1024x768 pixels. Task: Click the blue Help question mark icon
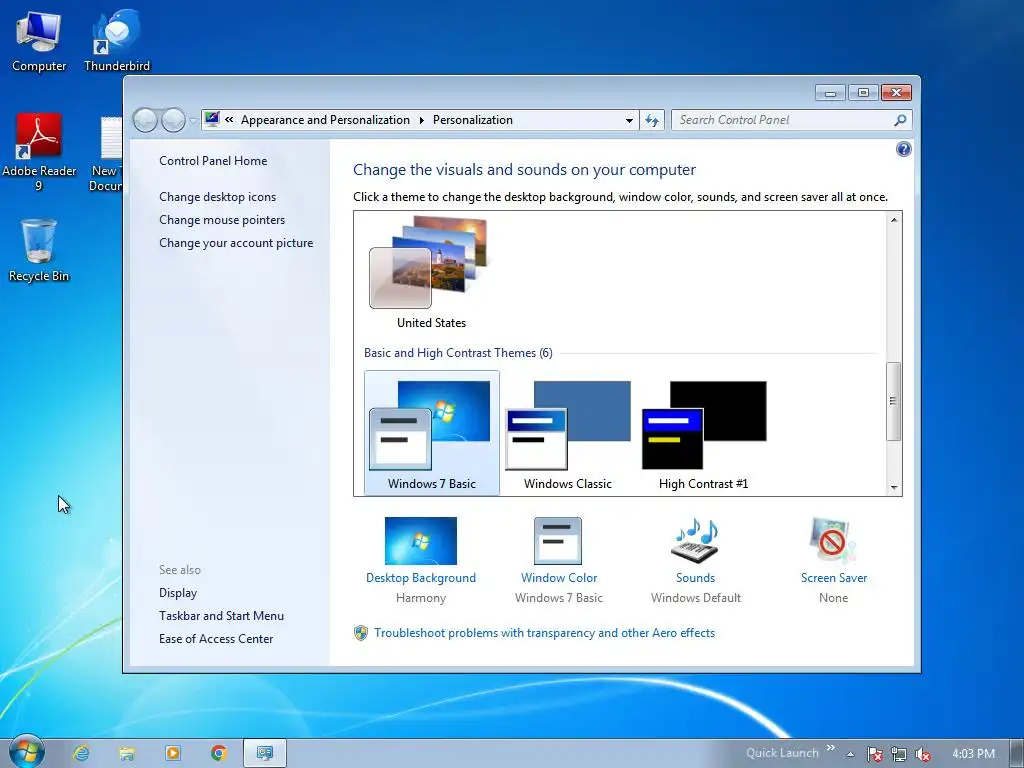point(903,150)
